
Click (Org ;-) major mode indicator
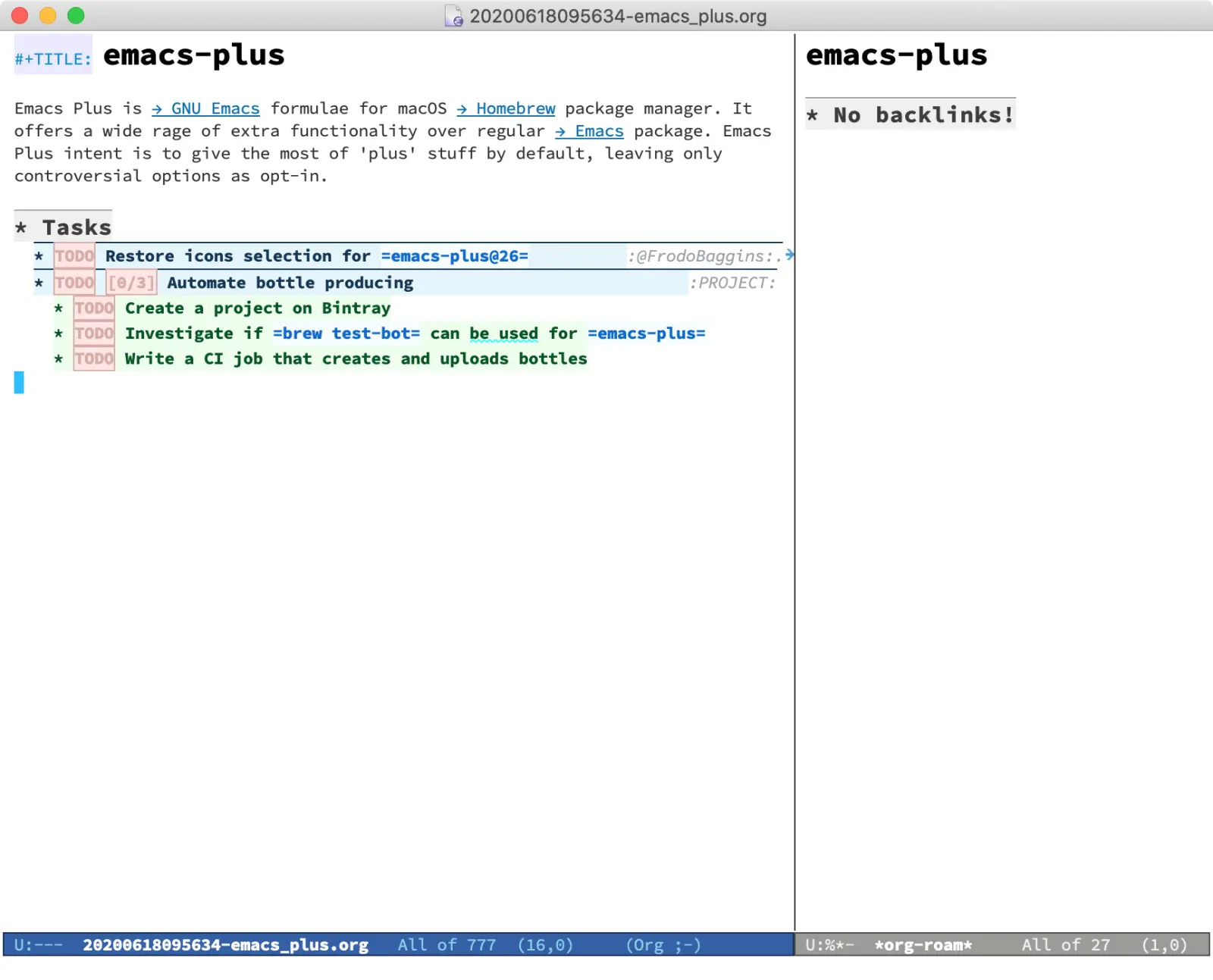point(663,945)
